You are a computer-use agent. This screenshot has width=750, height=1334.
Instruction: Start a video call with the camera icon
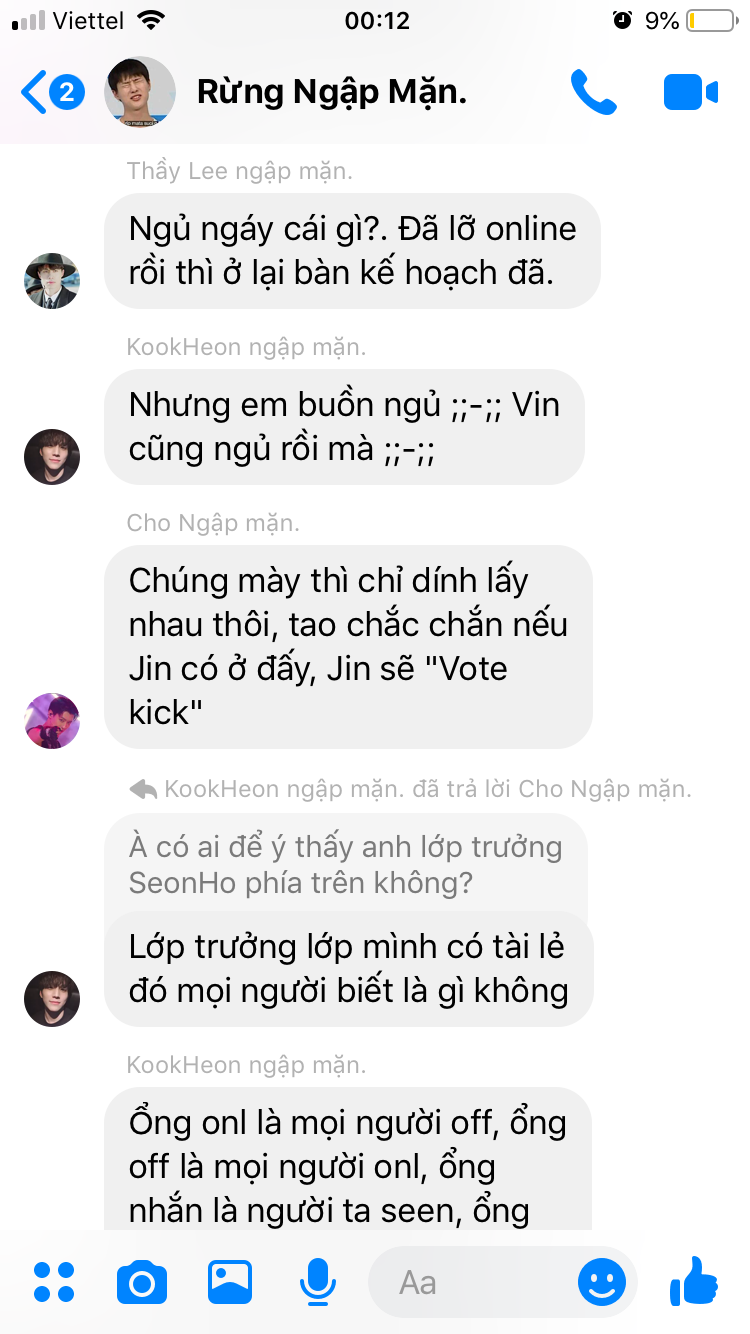tap(691, 93)
